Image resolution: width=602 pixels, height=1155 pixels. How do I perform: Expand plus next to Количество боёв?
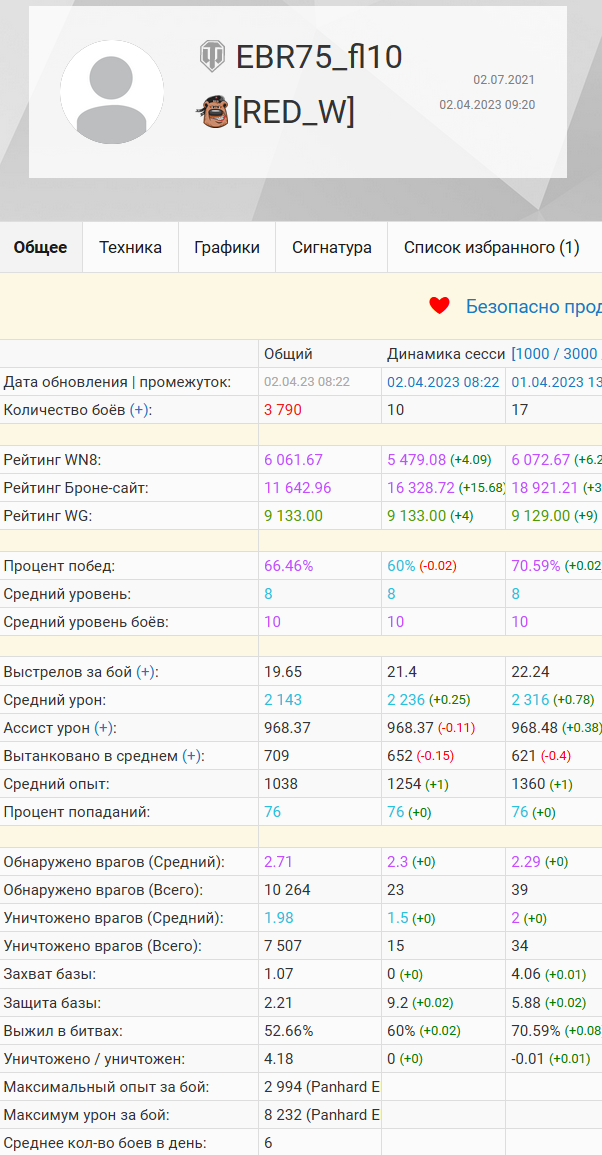coord(136,410)
